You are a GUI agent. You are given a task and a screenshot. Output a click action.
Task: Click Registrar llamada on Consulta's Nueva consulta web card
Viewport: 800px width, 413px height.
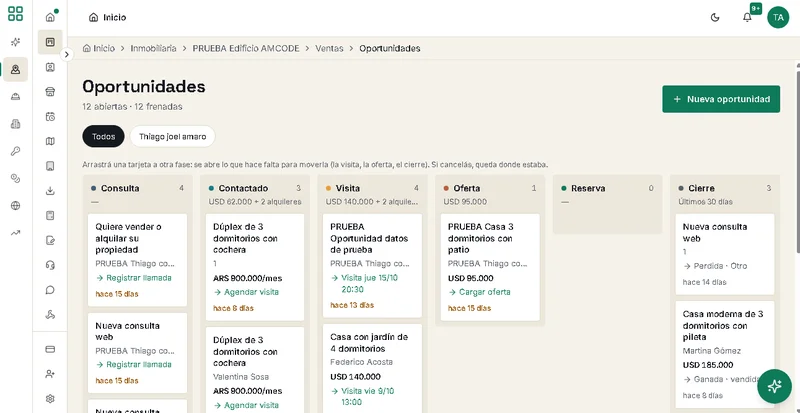point(134,365)
